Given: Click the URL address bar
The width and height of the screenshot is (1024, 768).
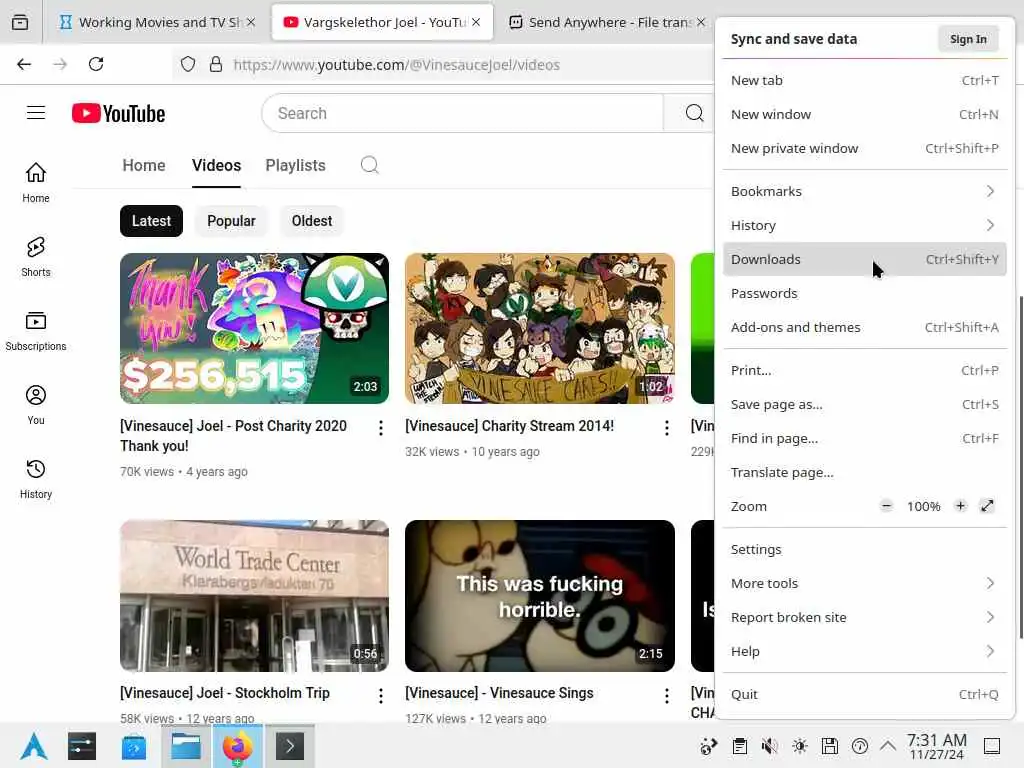Looking at the screenshot, I should click(444, 65).
